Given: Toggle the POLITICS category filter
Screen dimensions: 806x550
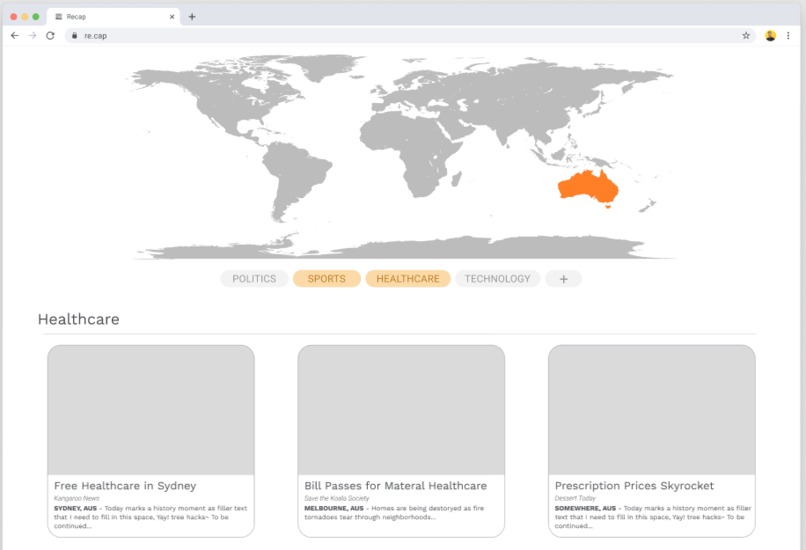Looking at the screenshot, I should coord(254,279).
